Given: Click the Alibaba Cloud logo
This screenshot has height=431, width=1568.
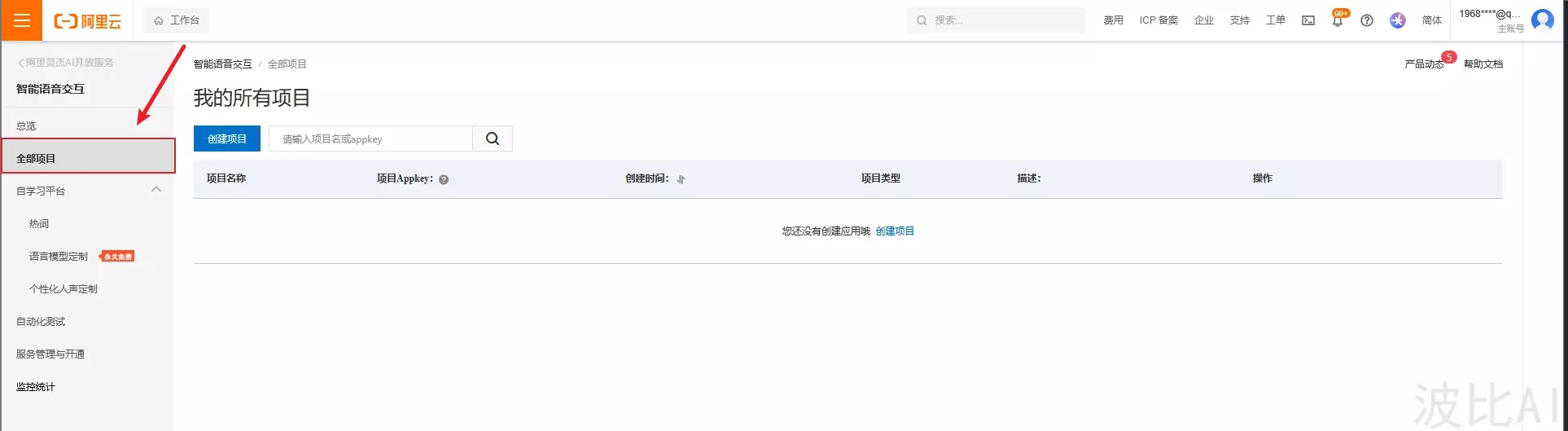Looking at the screenshot, I should pyautogui.click(x=88, y=21).
